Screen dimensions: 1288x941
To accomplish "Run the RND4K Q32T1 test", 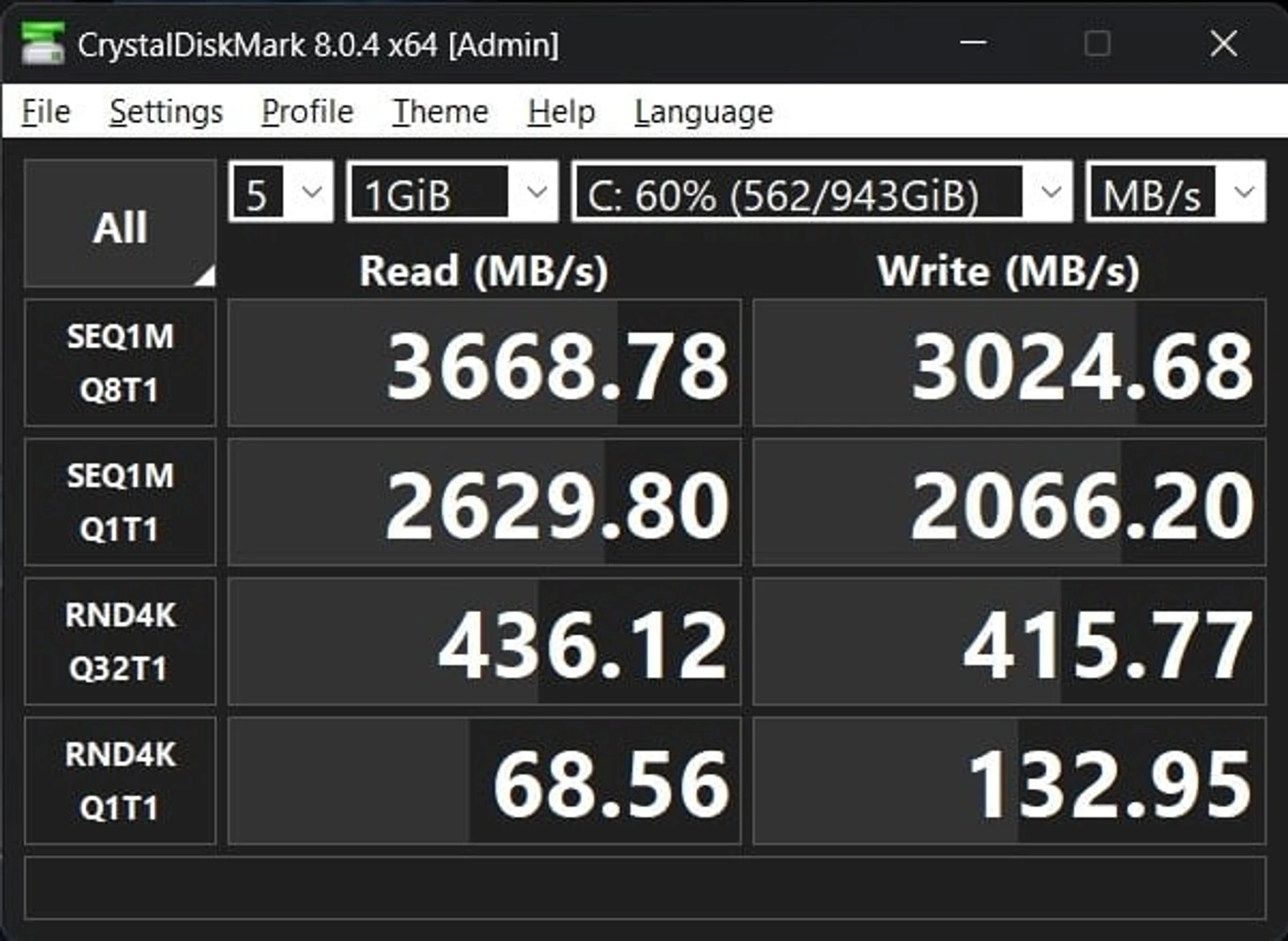I will (x=120, y=642).
